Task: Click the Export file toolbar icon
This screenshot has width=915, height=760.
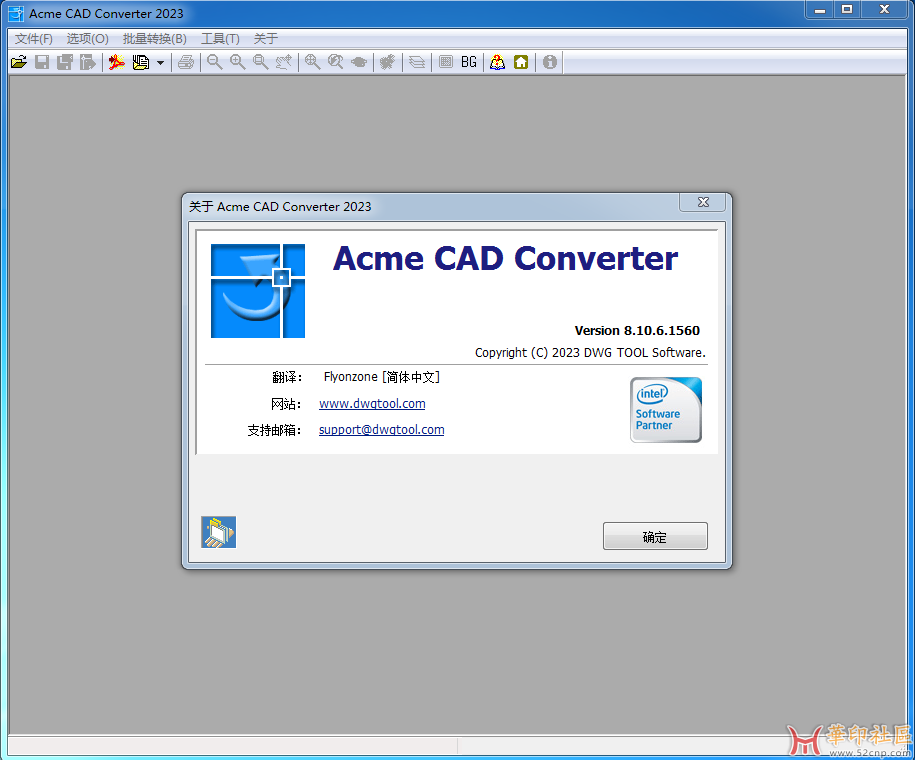Action: pyautogui.click(x=88, y=62)
